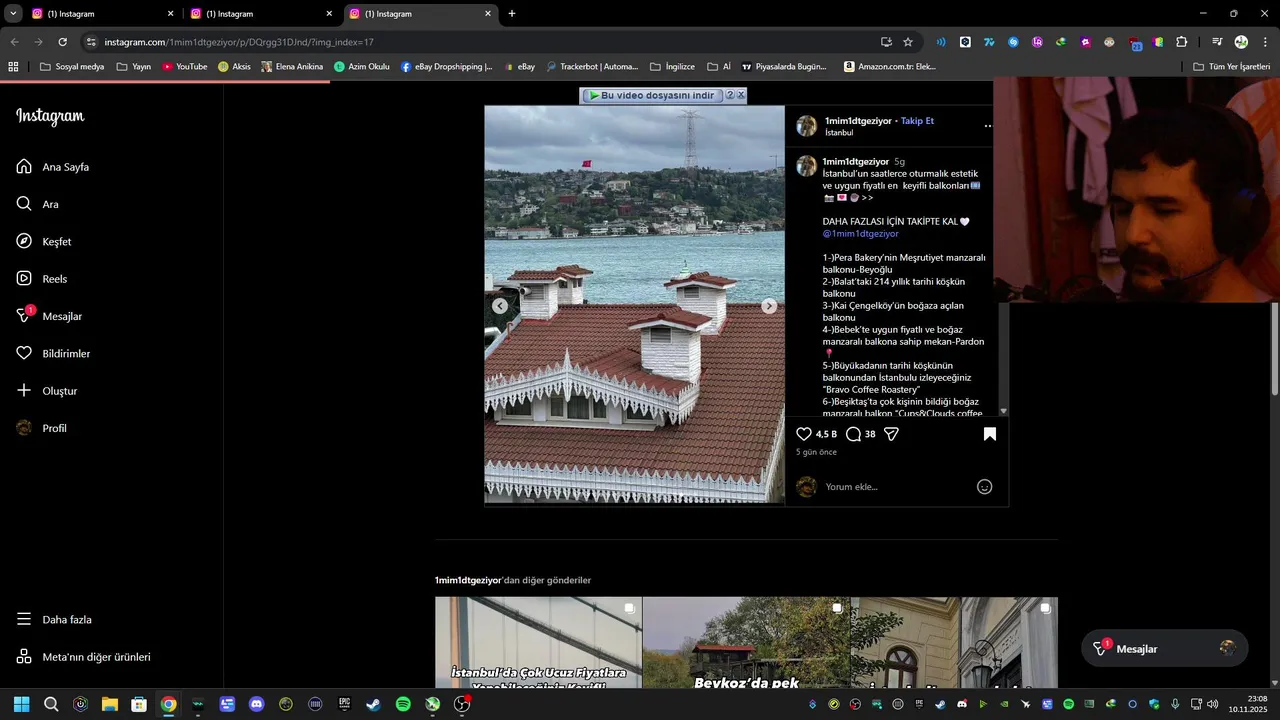Open AI bookmarks folder

(719, 67)
